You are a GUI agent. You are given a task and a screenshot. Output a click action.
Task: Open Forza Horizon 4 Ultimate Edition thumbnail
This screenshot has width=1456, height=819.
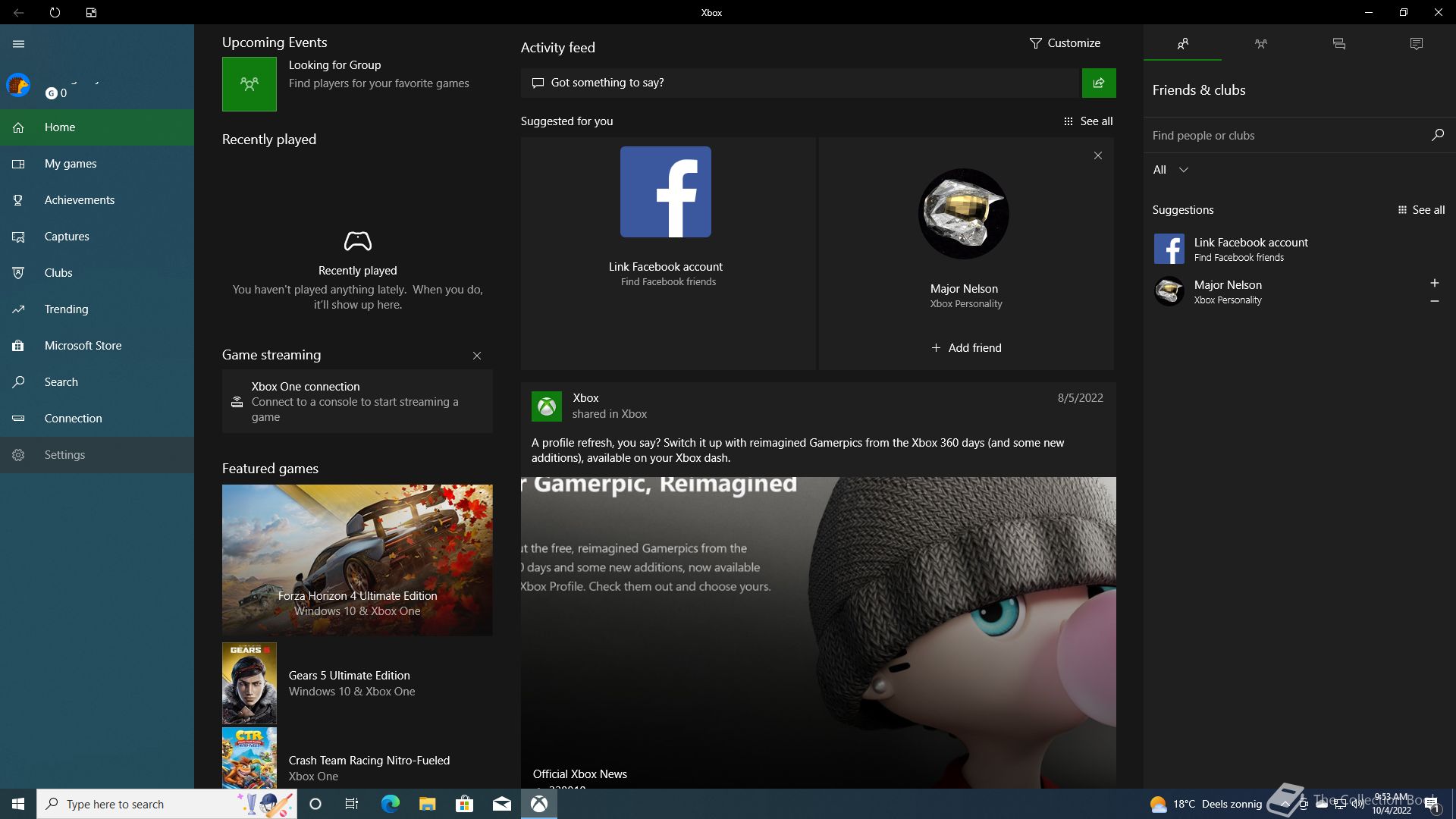tap(357, 560)
